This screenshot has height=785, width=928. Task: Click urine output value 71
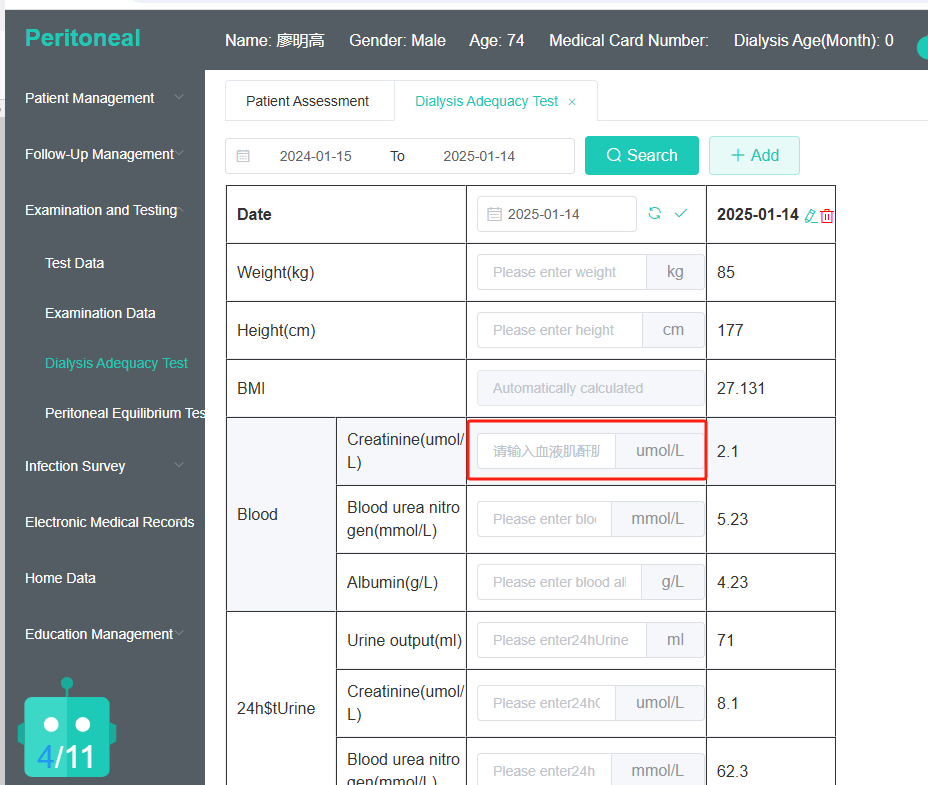pos(725,640)
